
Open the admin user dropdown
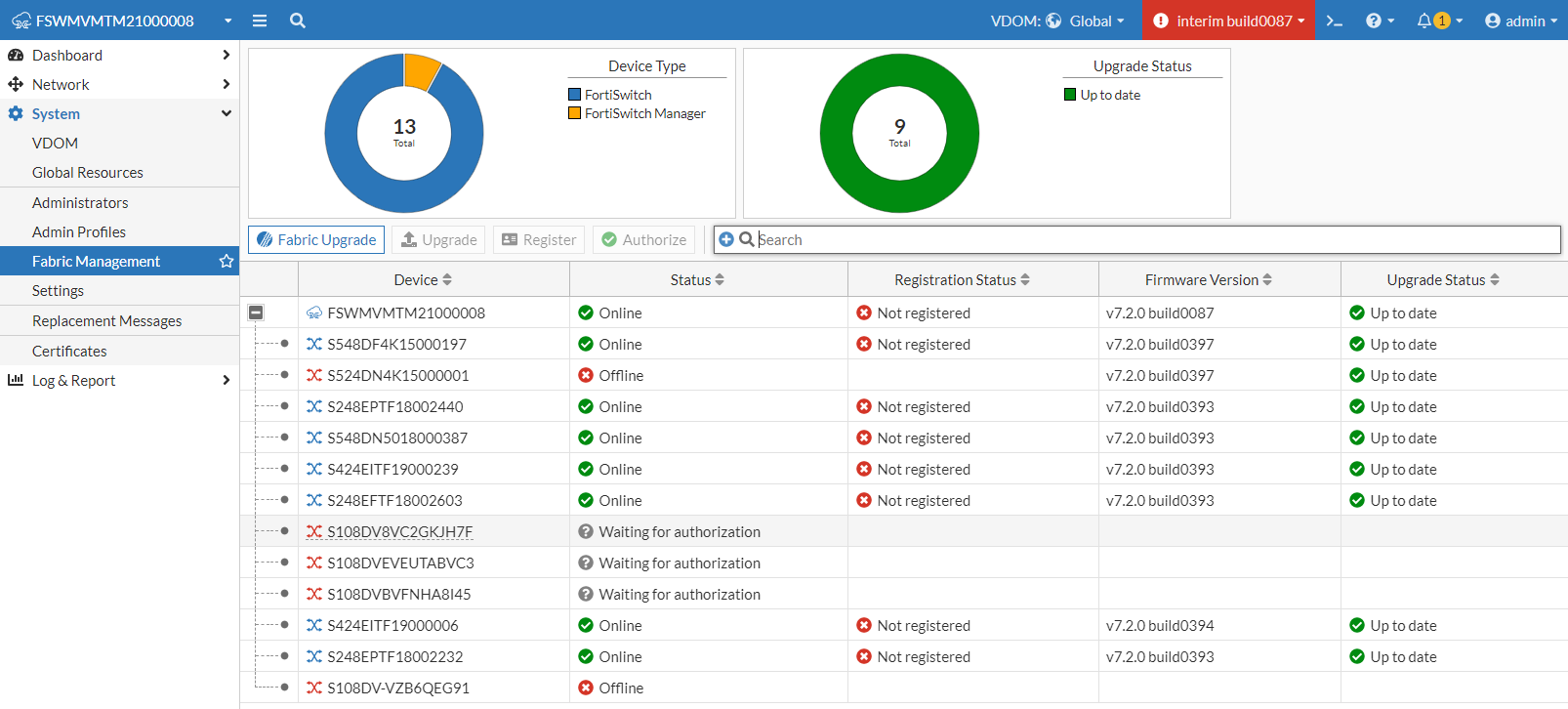click(x=1520, y=21)
